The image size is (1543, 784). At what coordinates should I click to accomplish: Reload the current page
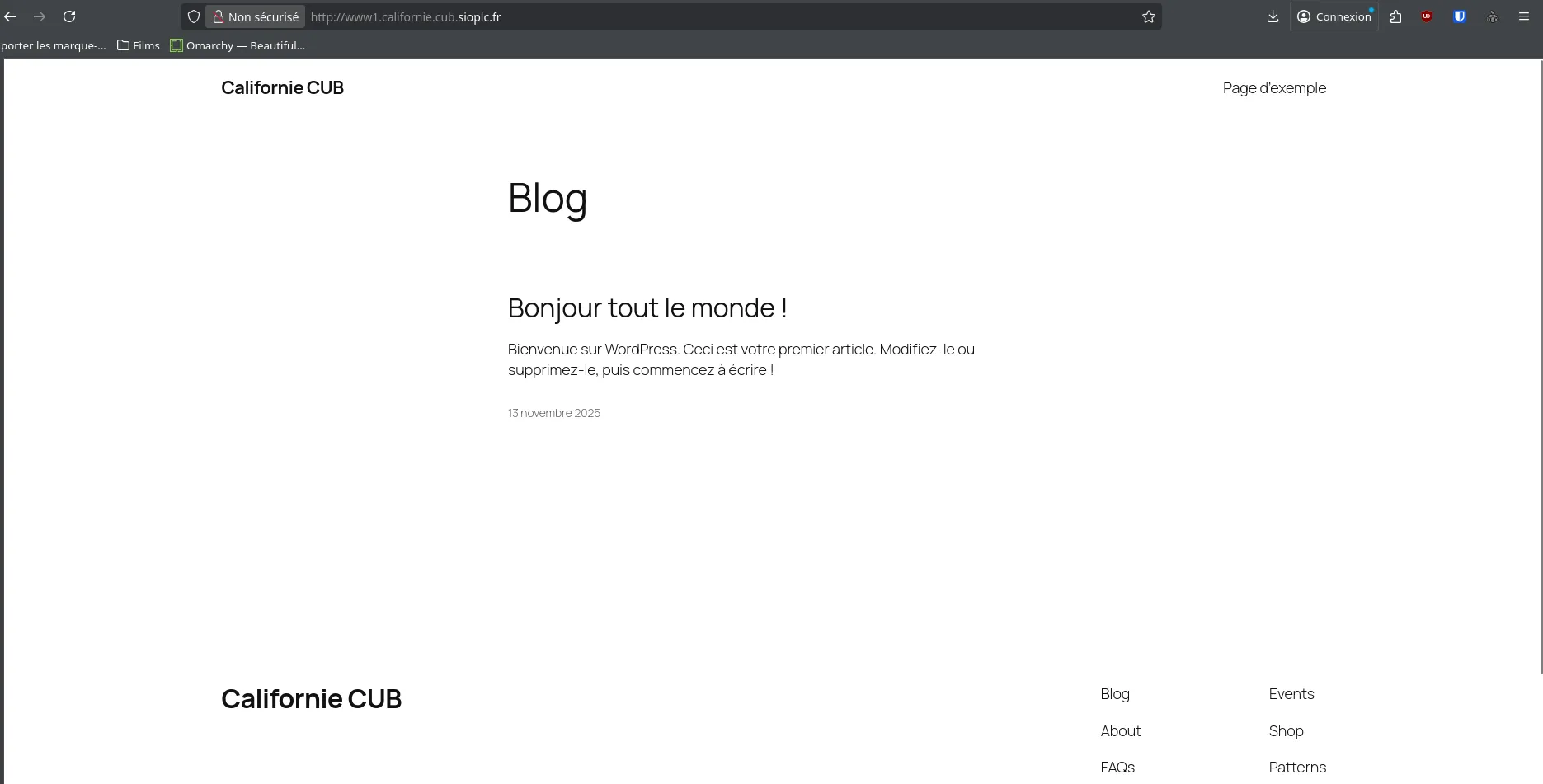(69, 16)
